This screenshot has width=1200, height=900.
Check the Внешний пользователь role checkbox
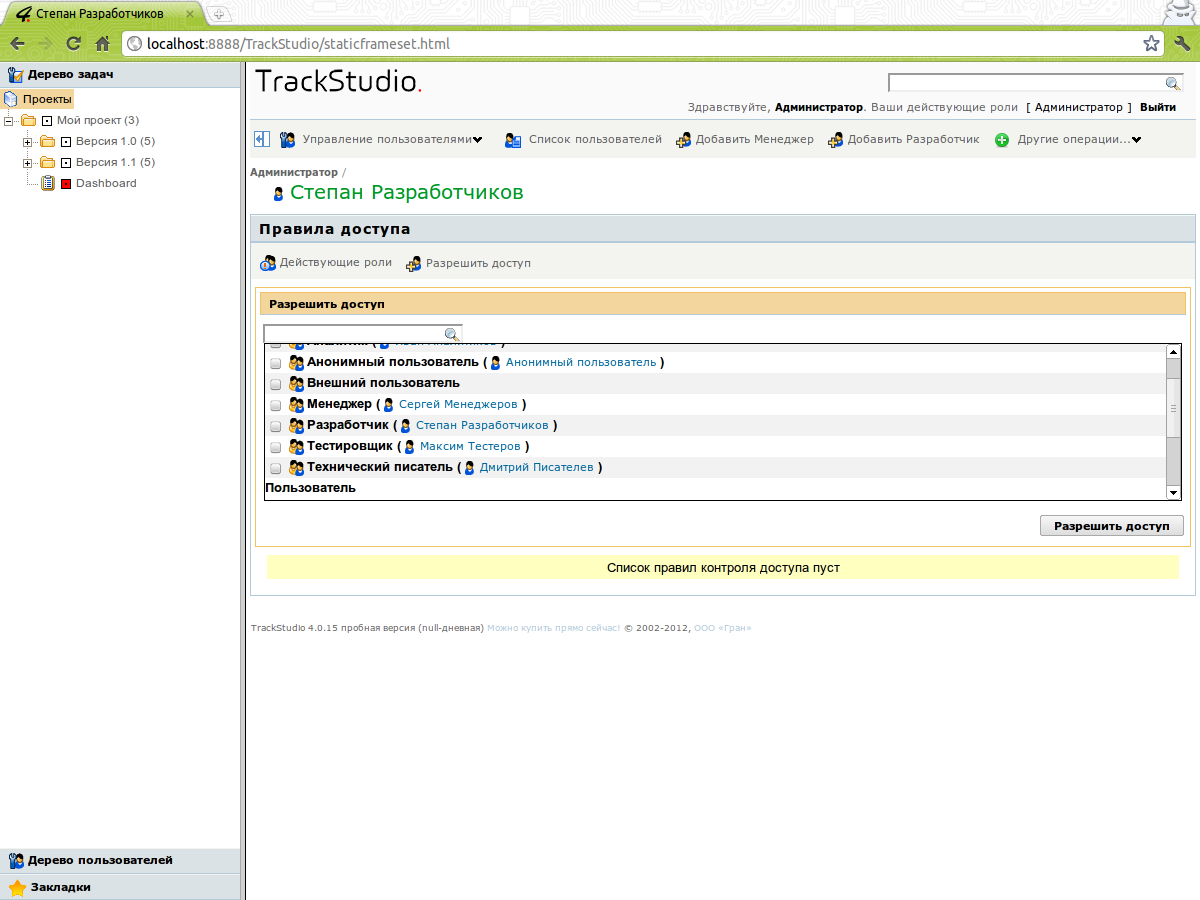pos(276,384)
